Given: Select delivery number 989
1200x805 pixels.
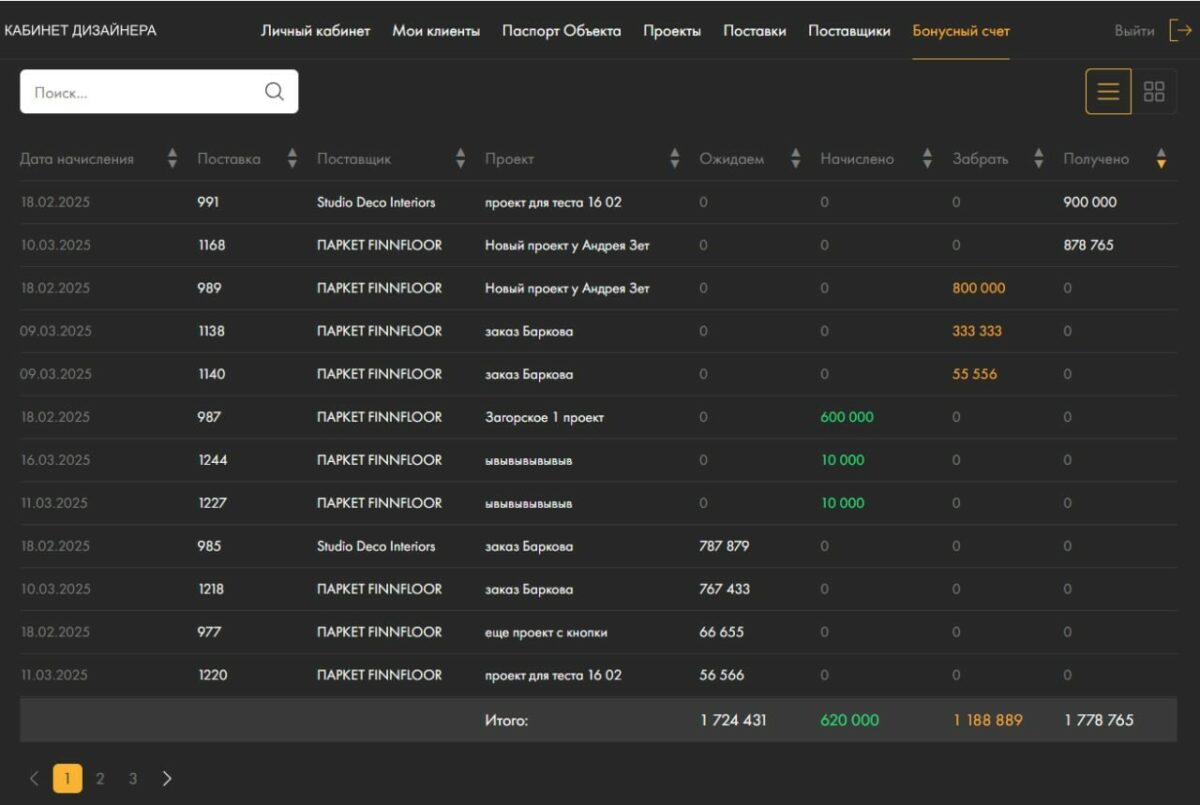Looking at the screenshot, I should click(209, 288).
